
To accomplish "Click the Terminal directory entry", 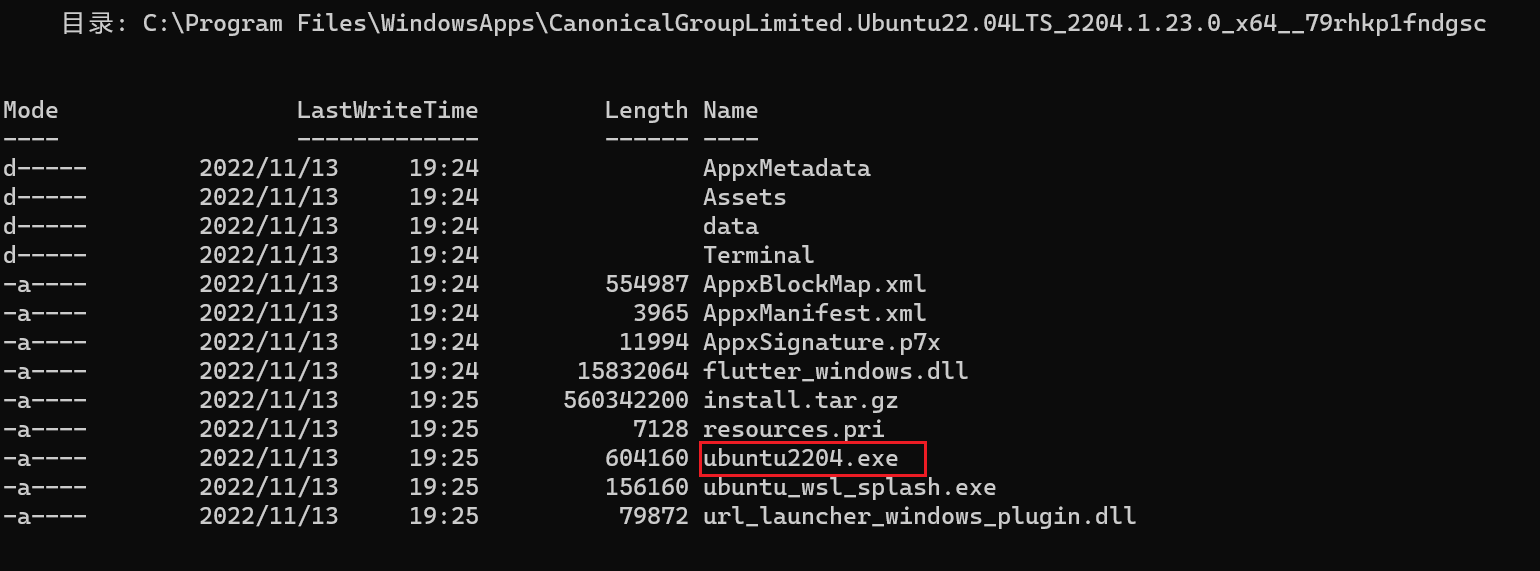I will click(758, 255).
